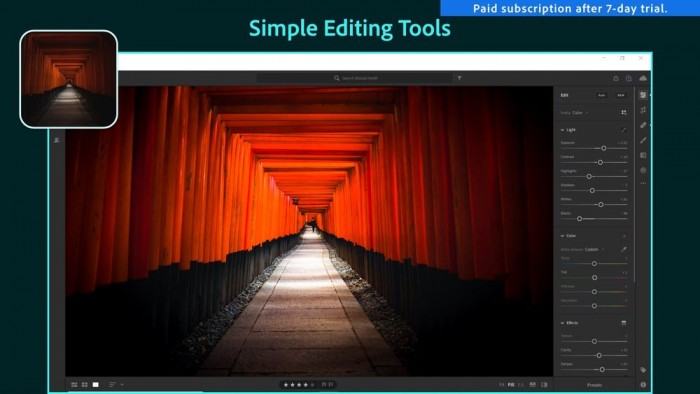The height and width of the screenshot is (394, 700).
Task: Open the sort order dropdown
Action: [116, 385]
